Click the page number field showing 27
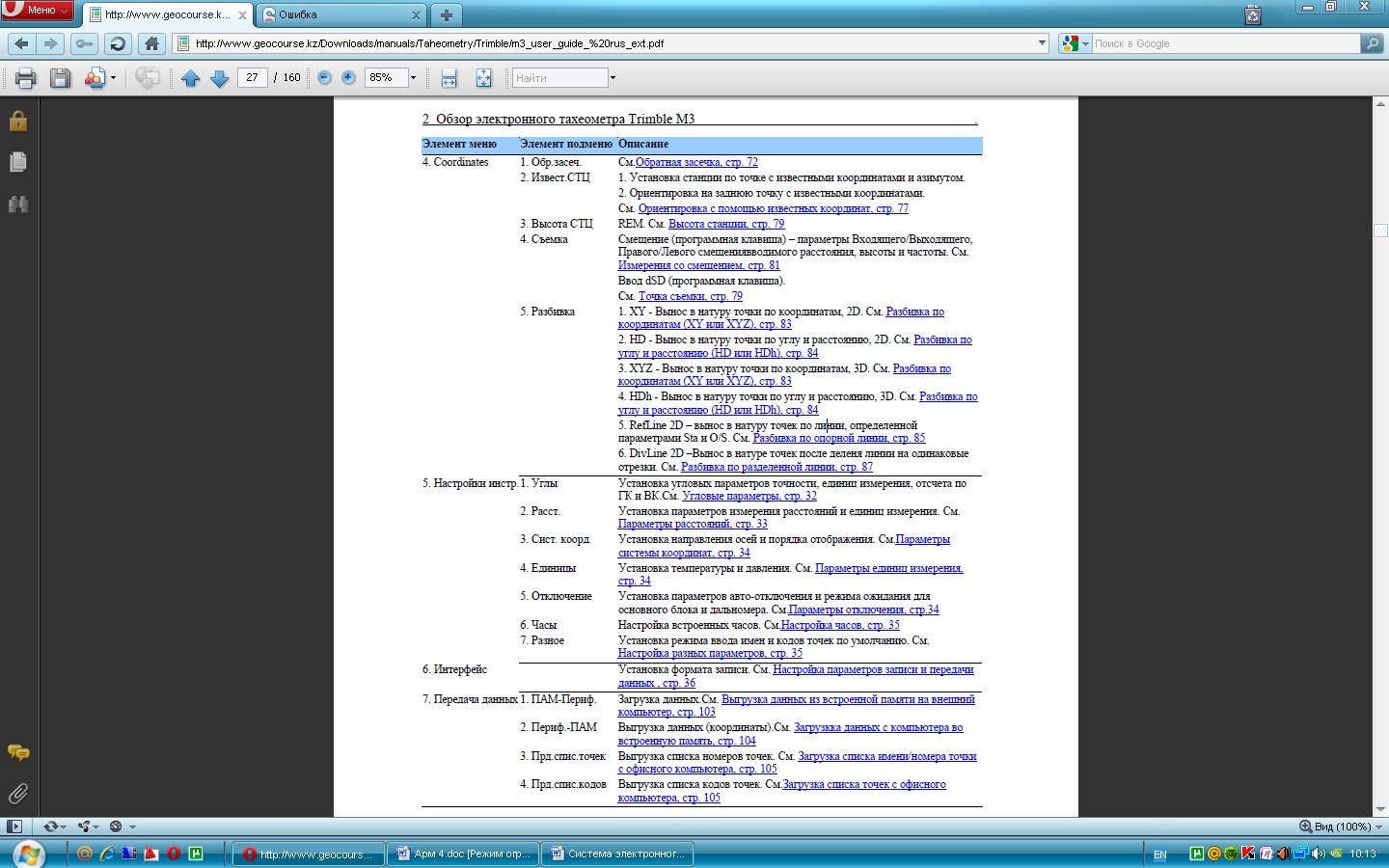Viewport: 1389px width, 868px height. (x=252, y=77)
